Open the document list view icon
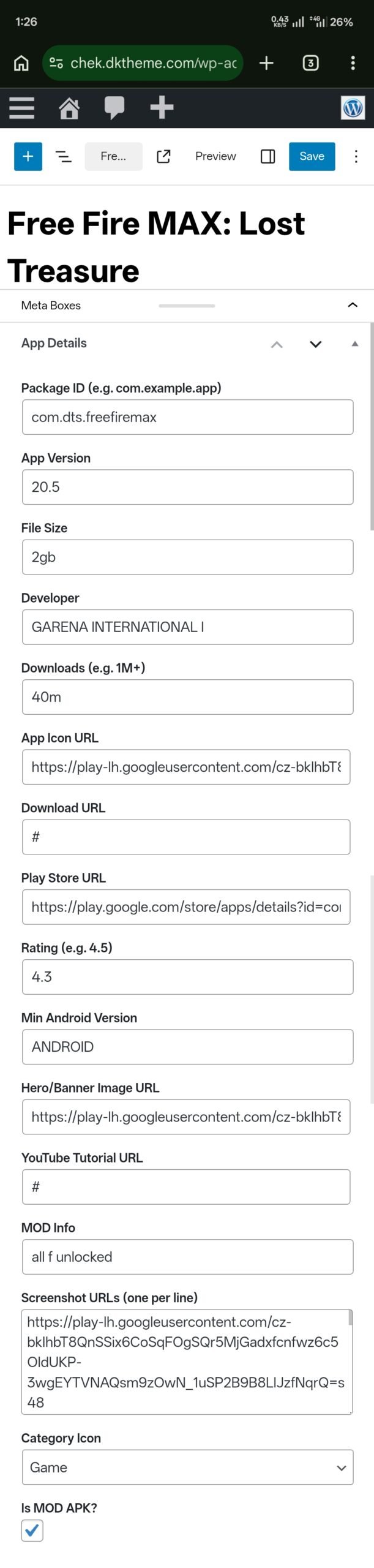Viewport: 374px width, 1568px height. [x=64, y=156]
